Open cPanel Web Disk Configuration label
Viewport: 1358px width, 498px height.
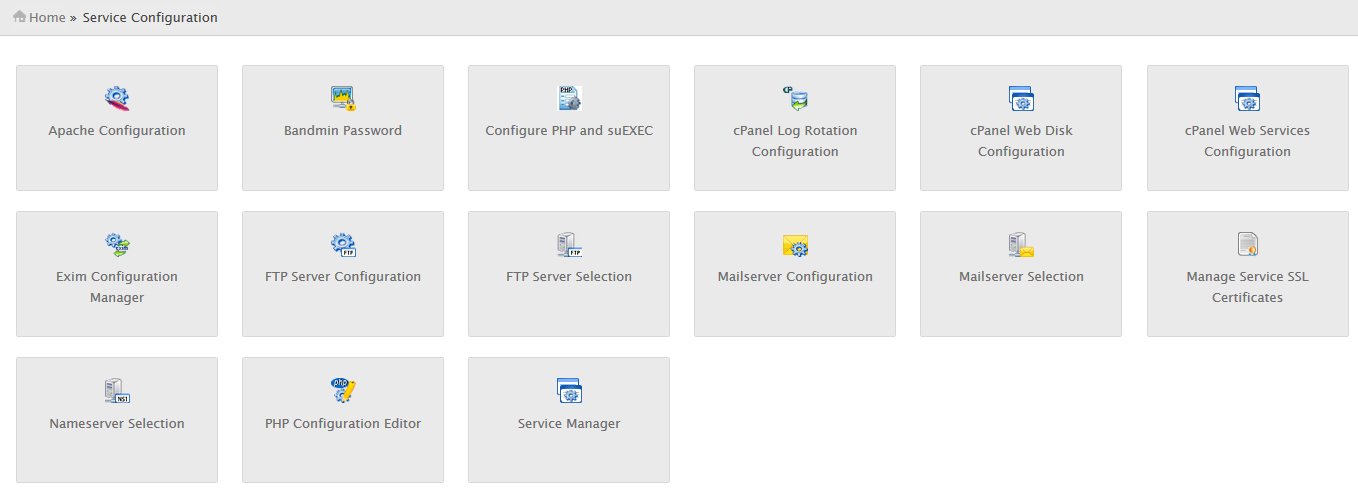(1021, 141)
